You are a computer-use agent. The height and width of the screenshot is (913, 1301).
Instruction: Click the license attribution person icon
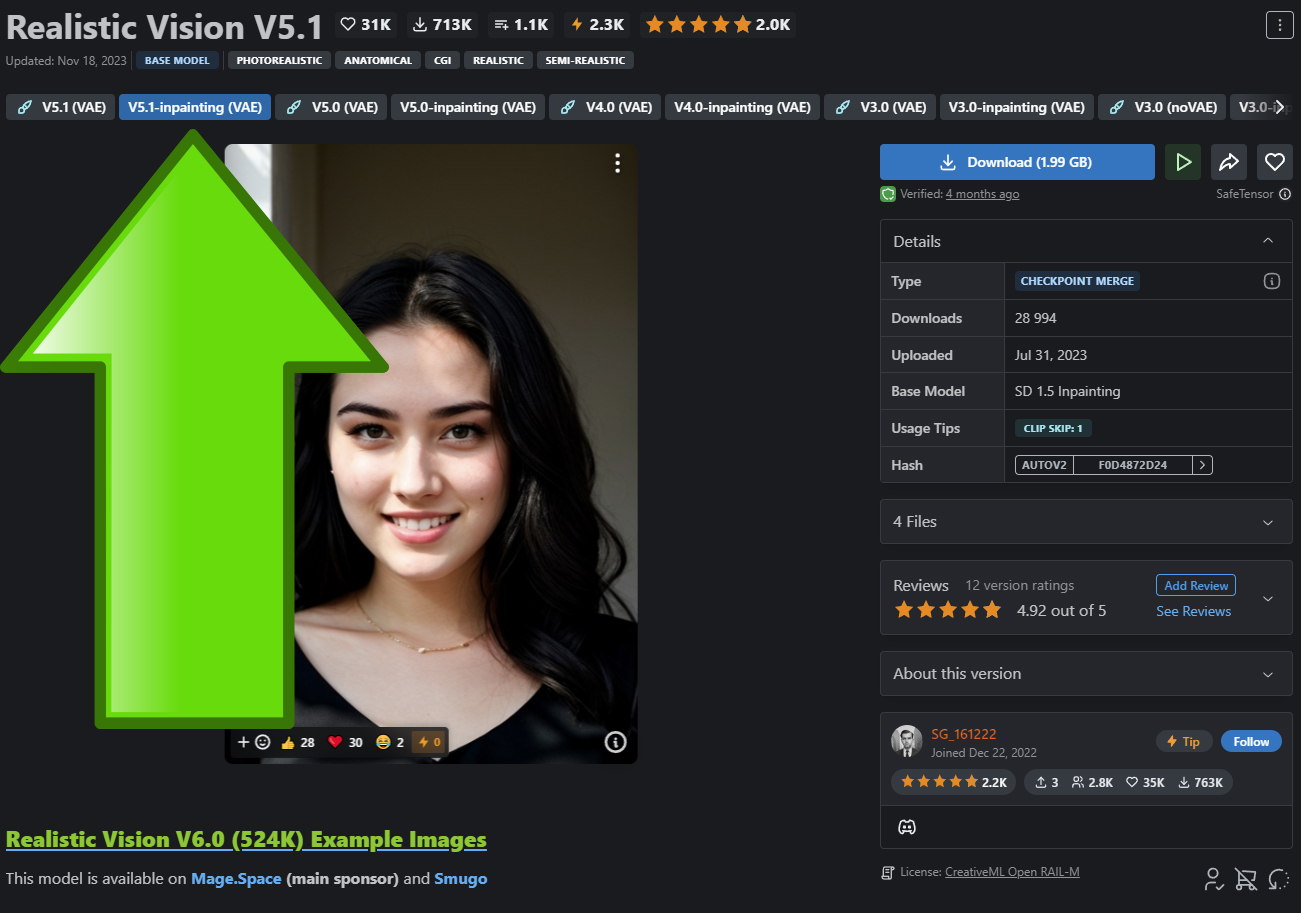[x=1213, y=879]
